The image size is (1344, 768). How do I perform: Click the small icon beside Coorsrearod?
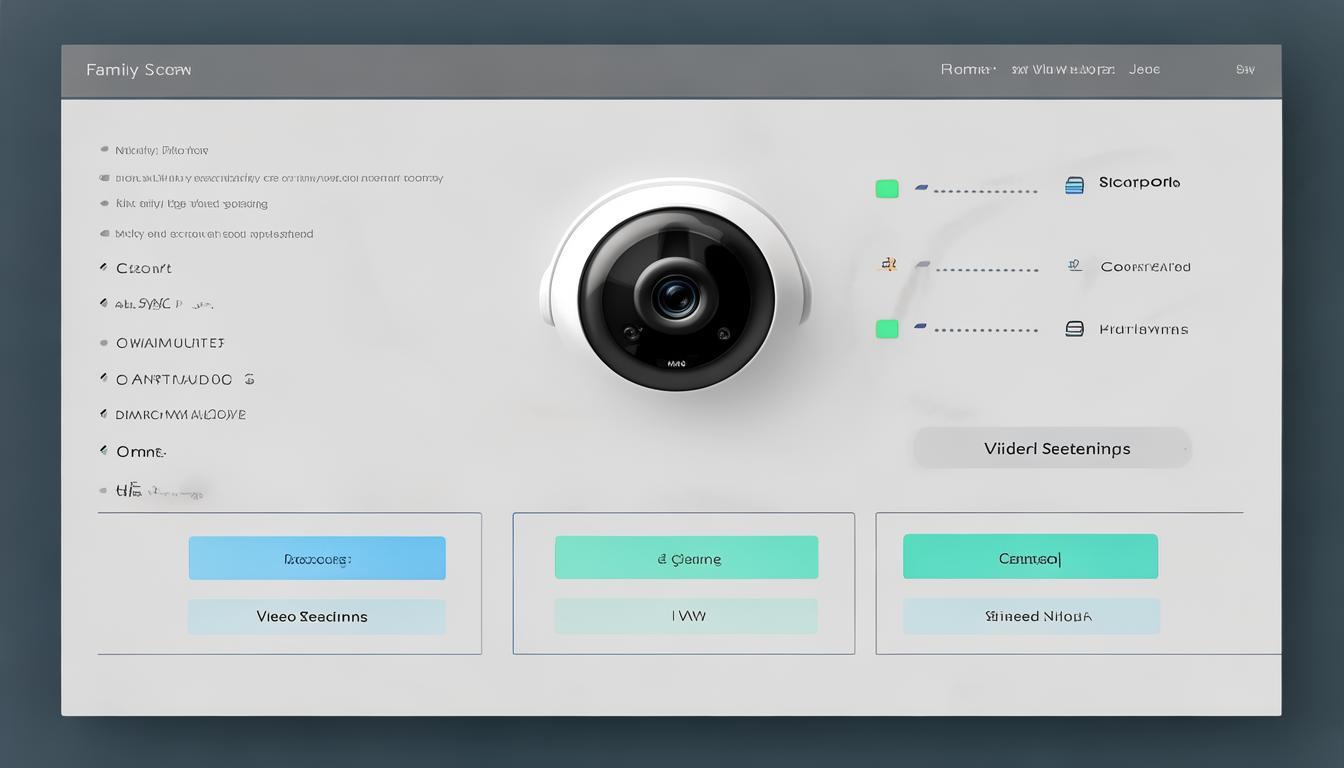coord(1074,266)
